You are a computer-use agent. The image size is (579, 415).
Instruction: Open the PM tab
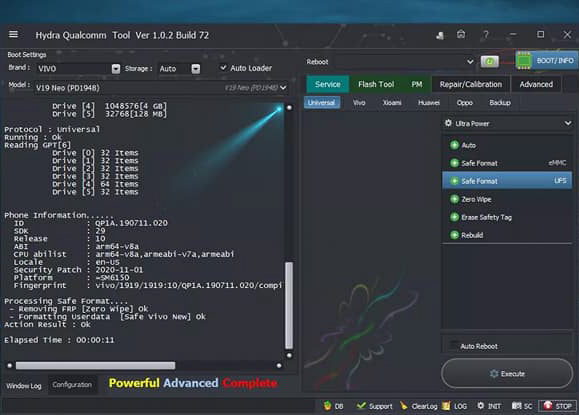click(x=417, y=85)
